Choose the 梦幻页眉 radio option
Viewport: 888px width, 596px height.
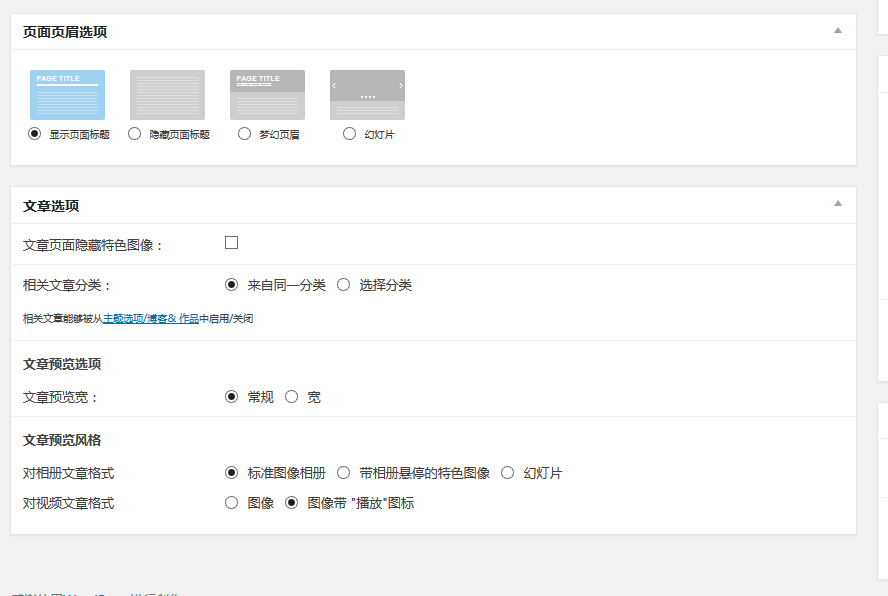(x=244, y=134)
